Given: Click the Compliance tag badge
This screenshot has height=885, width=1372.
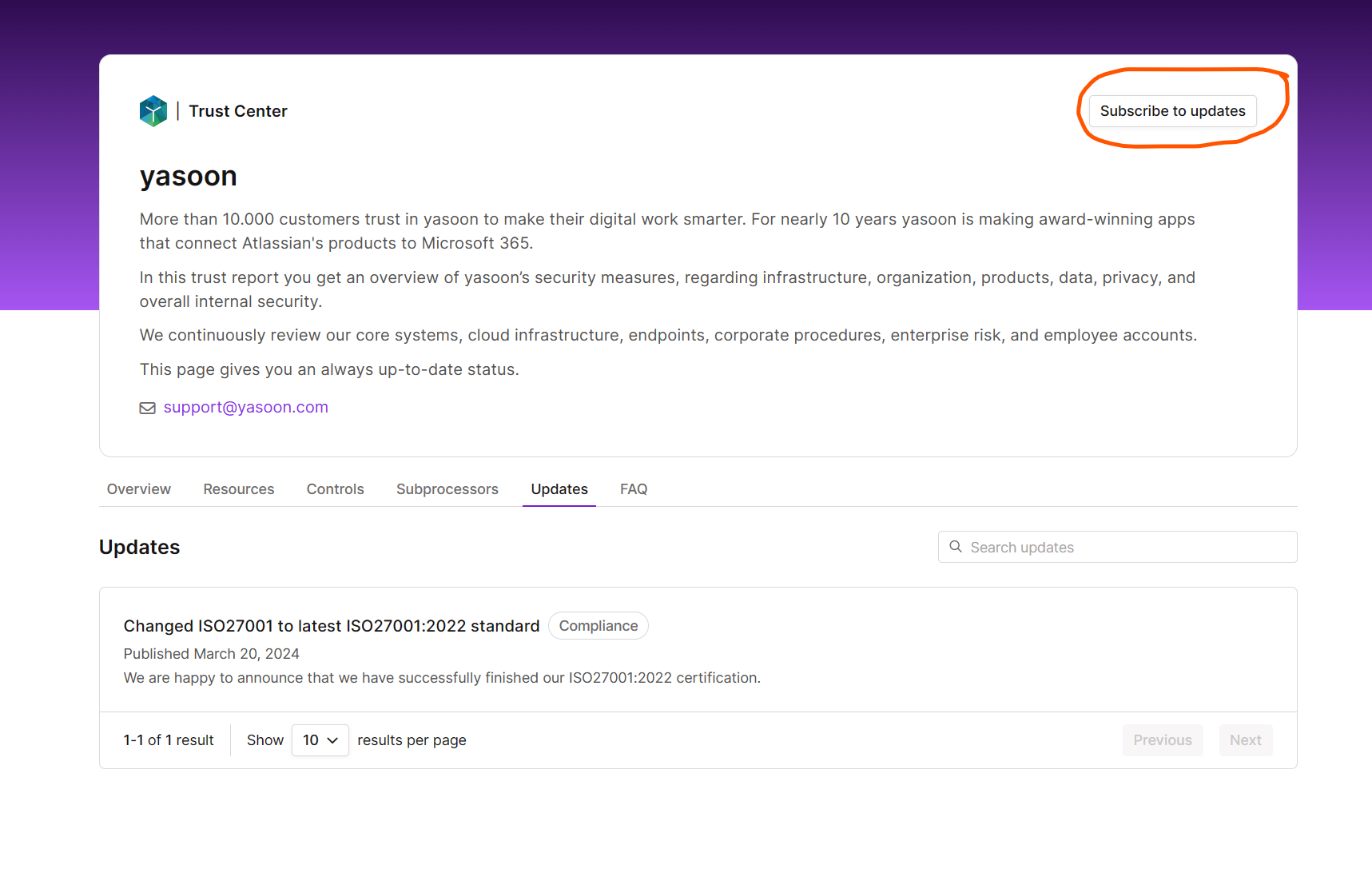Looking at the screenshot, I should [598, 626].
